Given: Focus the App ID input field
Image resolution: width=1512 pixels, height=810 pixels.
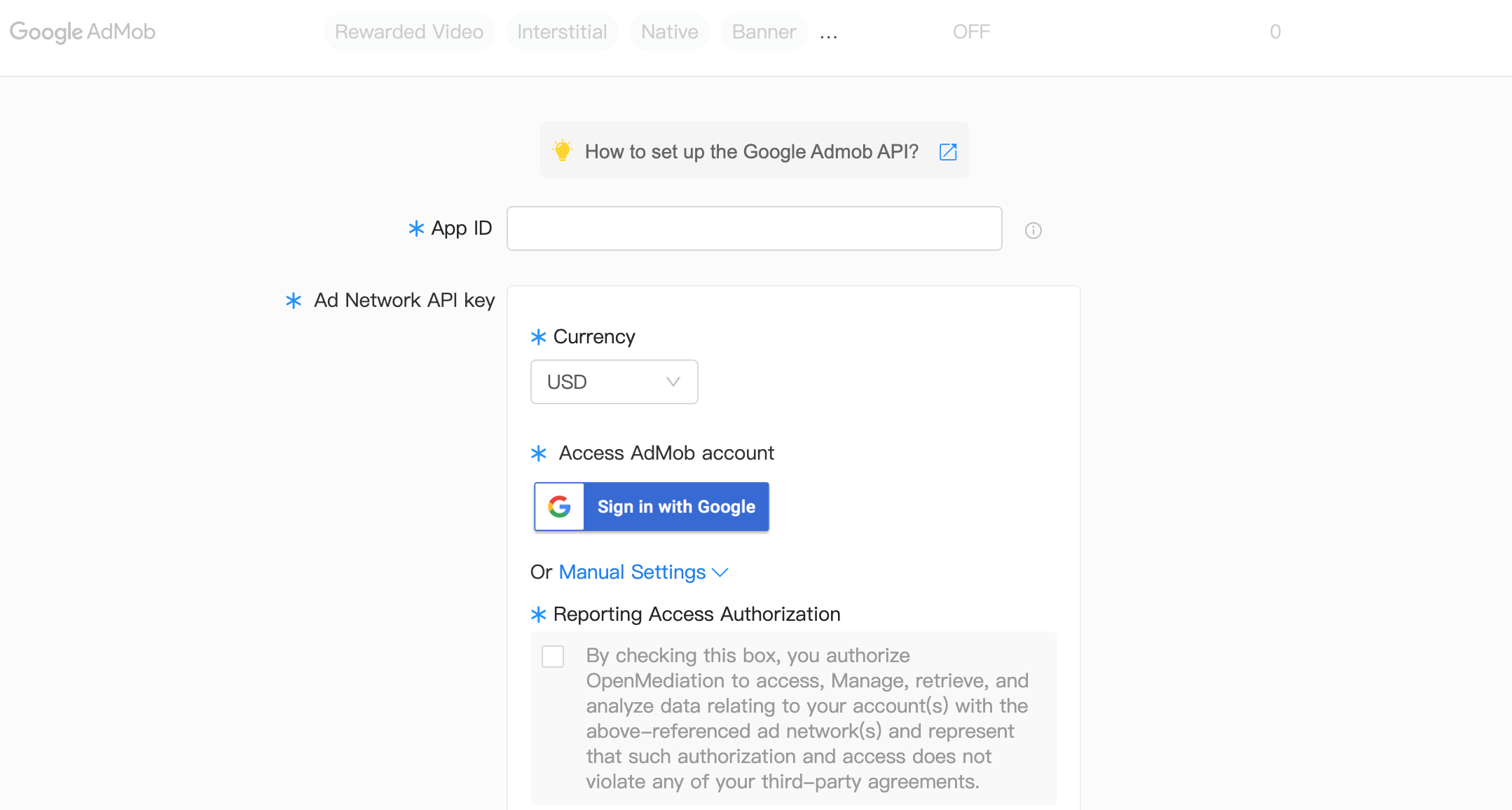Looking at the screenshot, I should point(755,228).
